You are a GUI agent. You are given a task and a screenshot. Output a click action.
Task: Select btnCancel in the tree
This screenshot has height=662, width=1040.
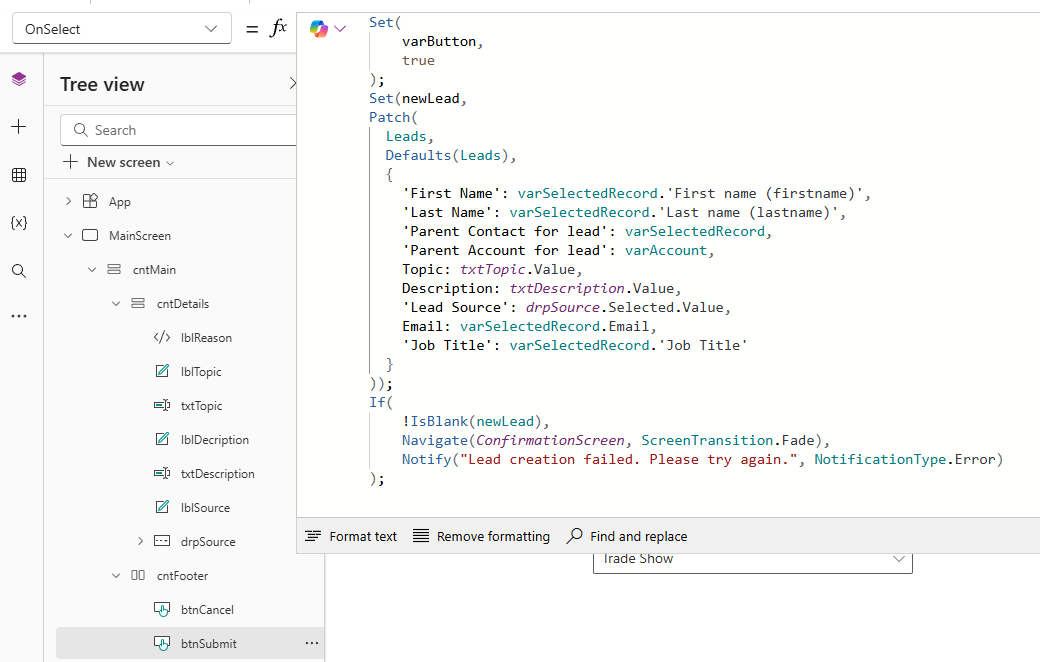click(207, 610)
